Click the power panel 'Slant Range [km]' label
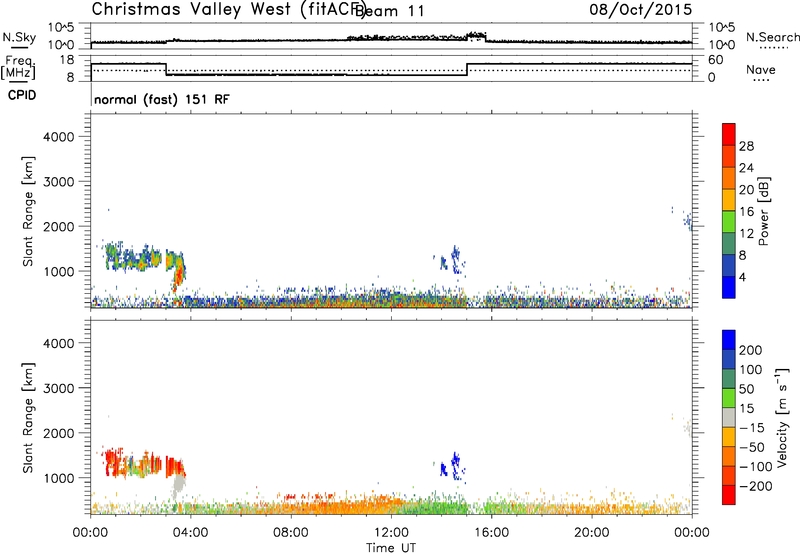 [x=28, y=211]
